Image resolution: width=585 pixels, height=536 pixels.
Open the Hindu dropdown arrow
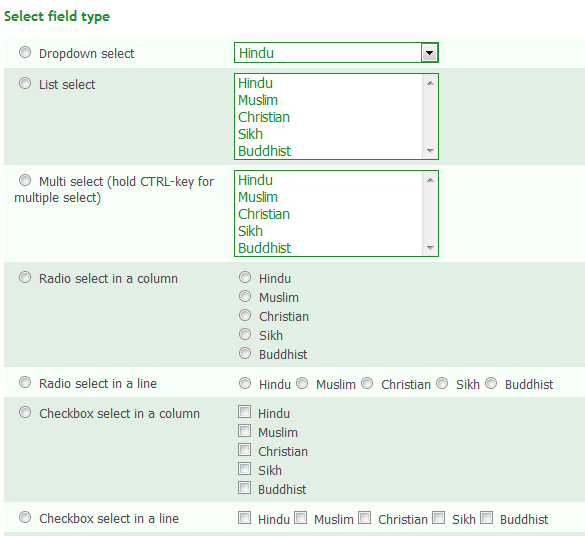pyautogui.click(x=429, y=53)
